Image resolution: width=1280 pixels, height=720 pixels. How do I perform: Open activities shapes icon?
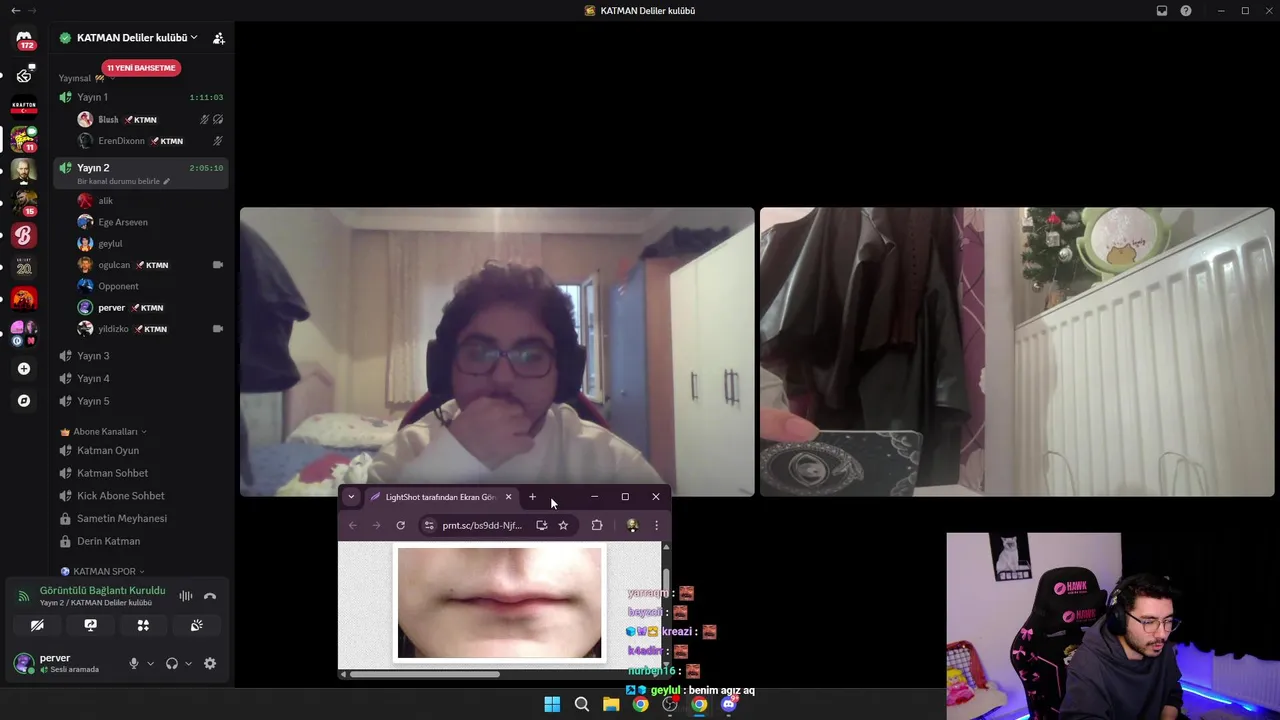143,625
